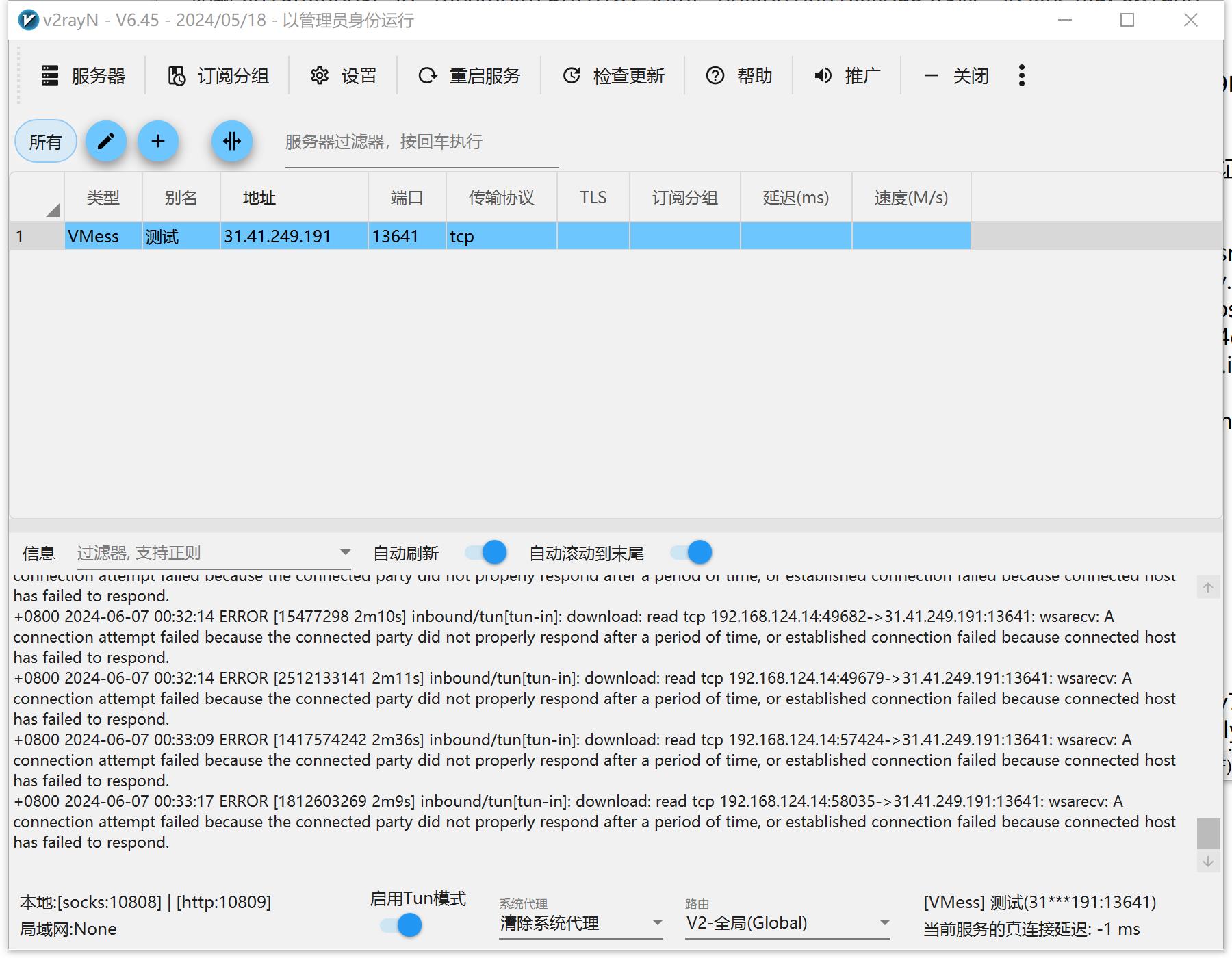Click the [VMess] 测试(31***191:13641) status text
1232x958 pixels.
pyautogui.click(x=1040, y=903)
